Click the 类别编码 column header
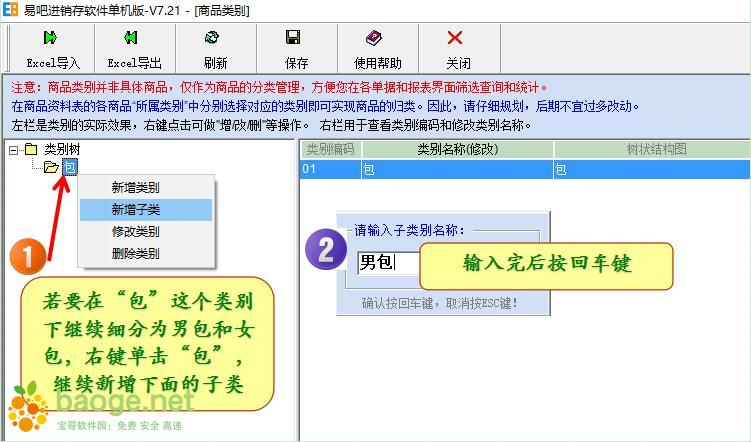This screenshot has width=751, height=442. click(330, 149)
